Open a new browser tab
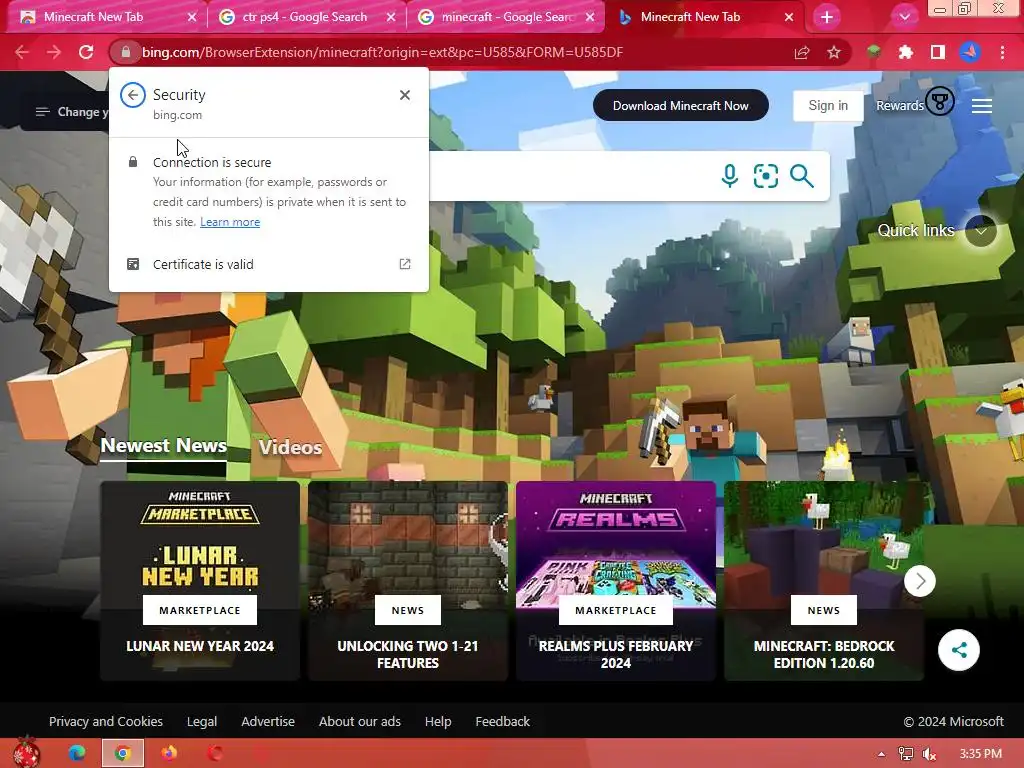This screenshot has width=1024, height=768. click(827, 17)
